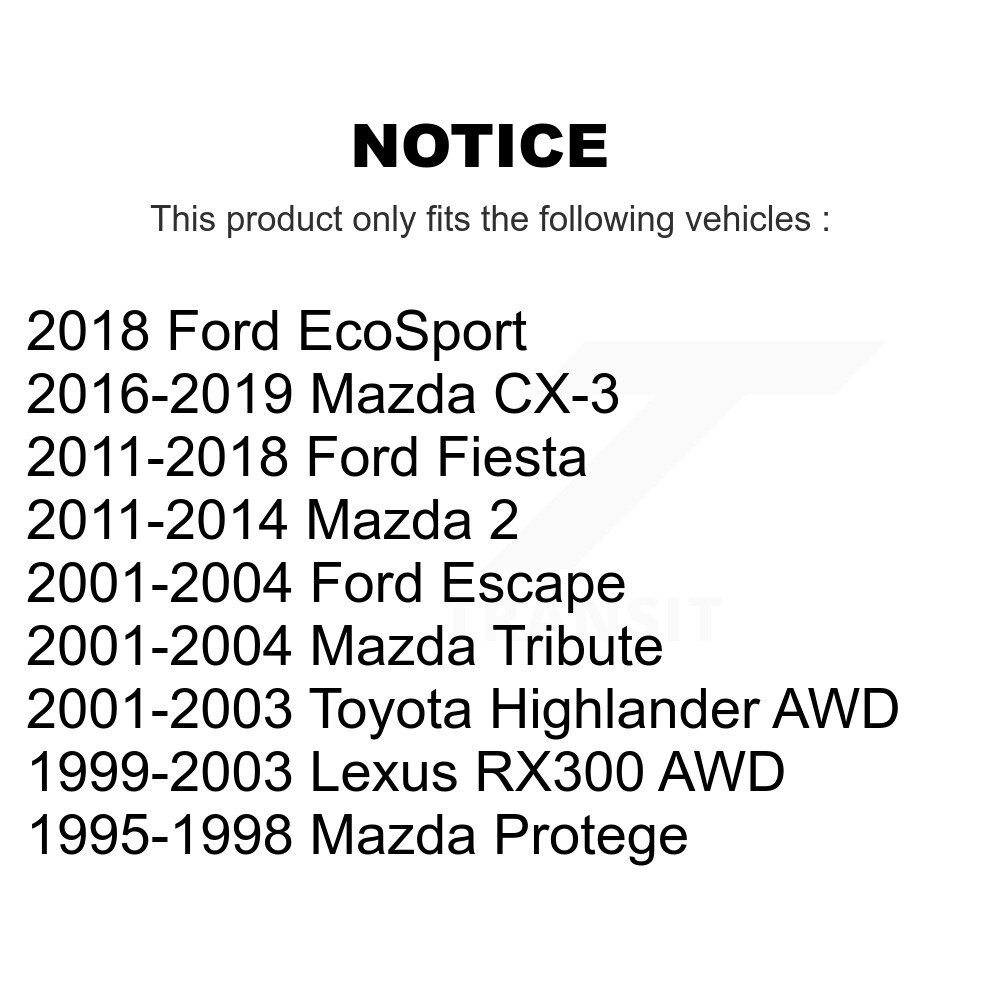Viewport: 1000px width, 1000px height.
Task: Select the 2011-2014 Mazda 2 line
Action: click(272, 520)
